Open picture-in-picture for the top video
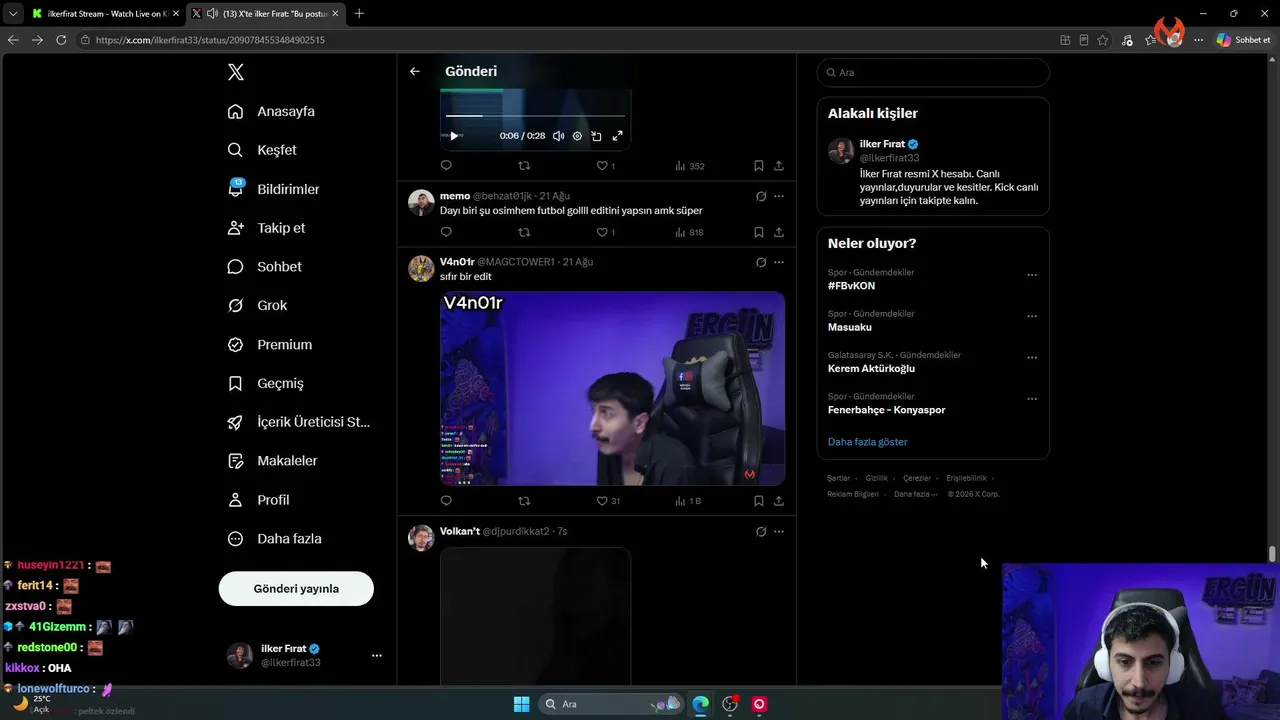Image resolution: width=1280 pixels, height=720 pixels. [596, 136]
